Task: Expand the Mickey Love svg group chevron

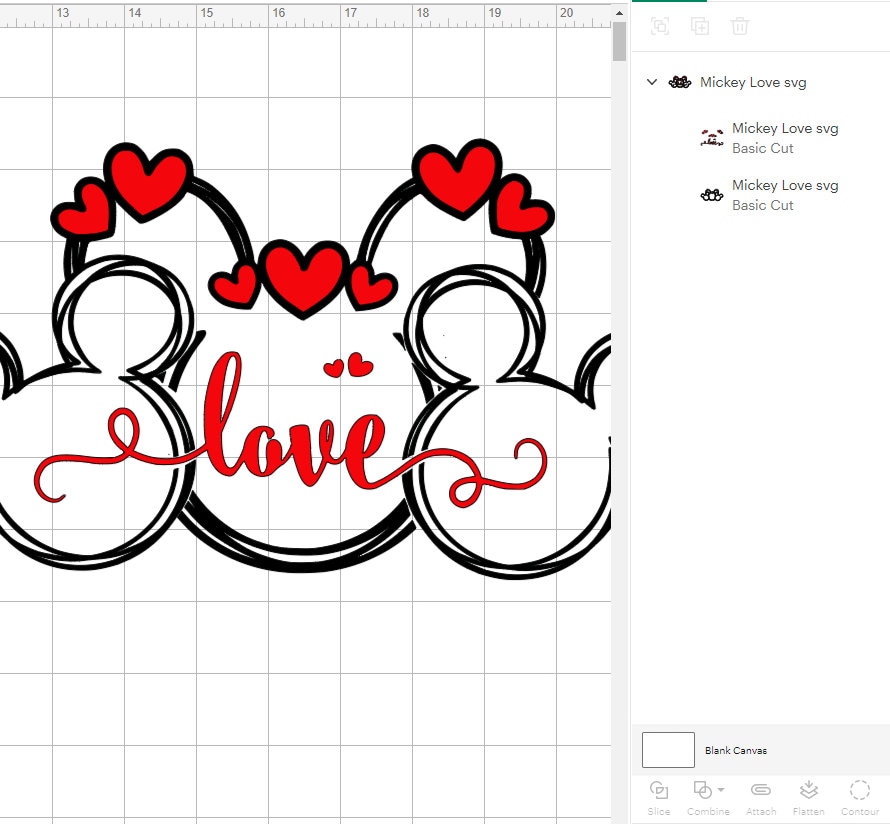Action: [652, 82]
